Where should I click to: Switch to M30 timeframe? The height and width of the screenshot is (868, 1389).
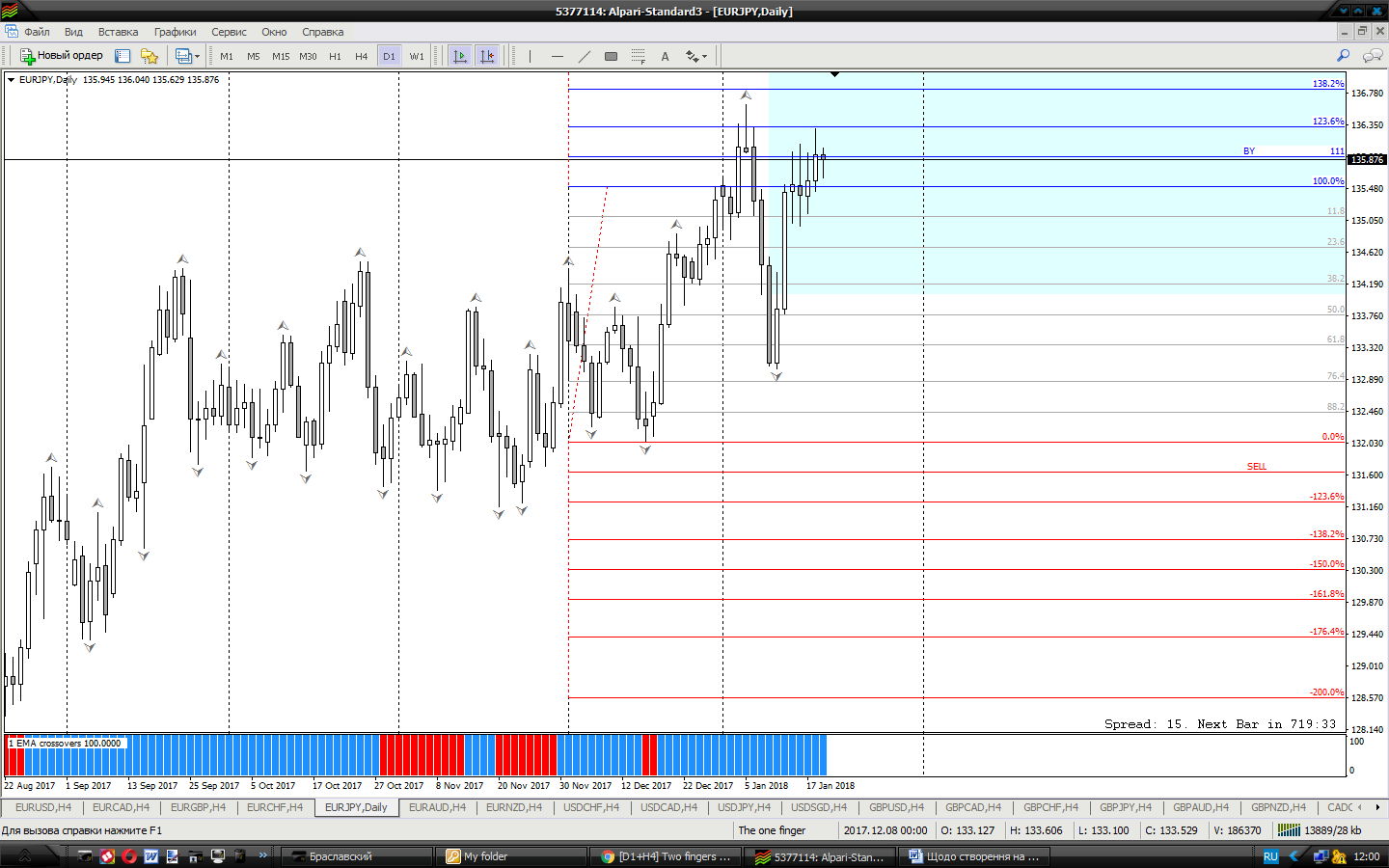pos(308,56)
